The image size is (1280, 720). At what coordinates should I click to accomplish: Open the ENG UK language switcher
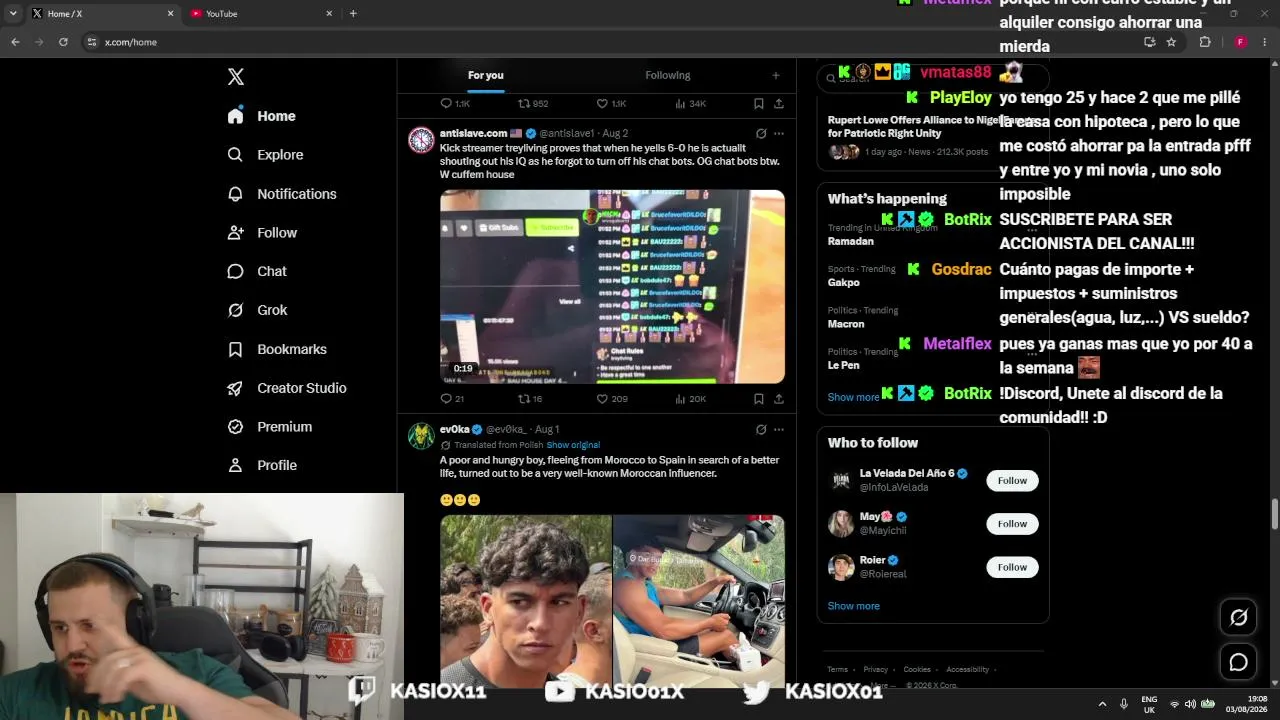point(1149,704)
